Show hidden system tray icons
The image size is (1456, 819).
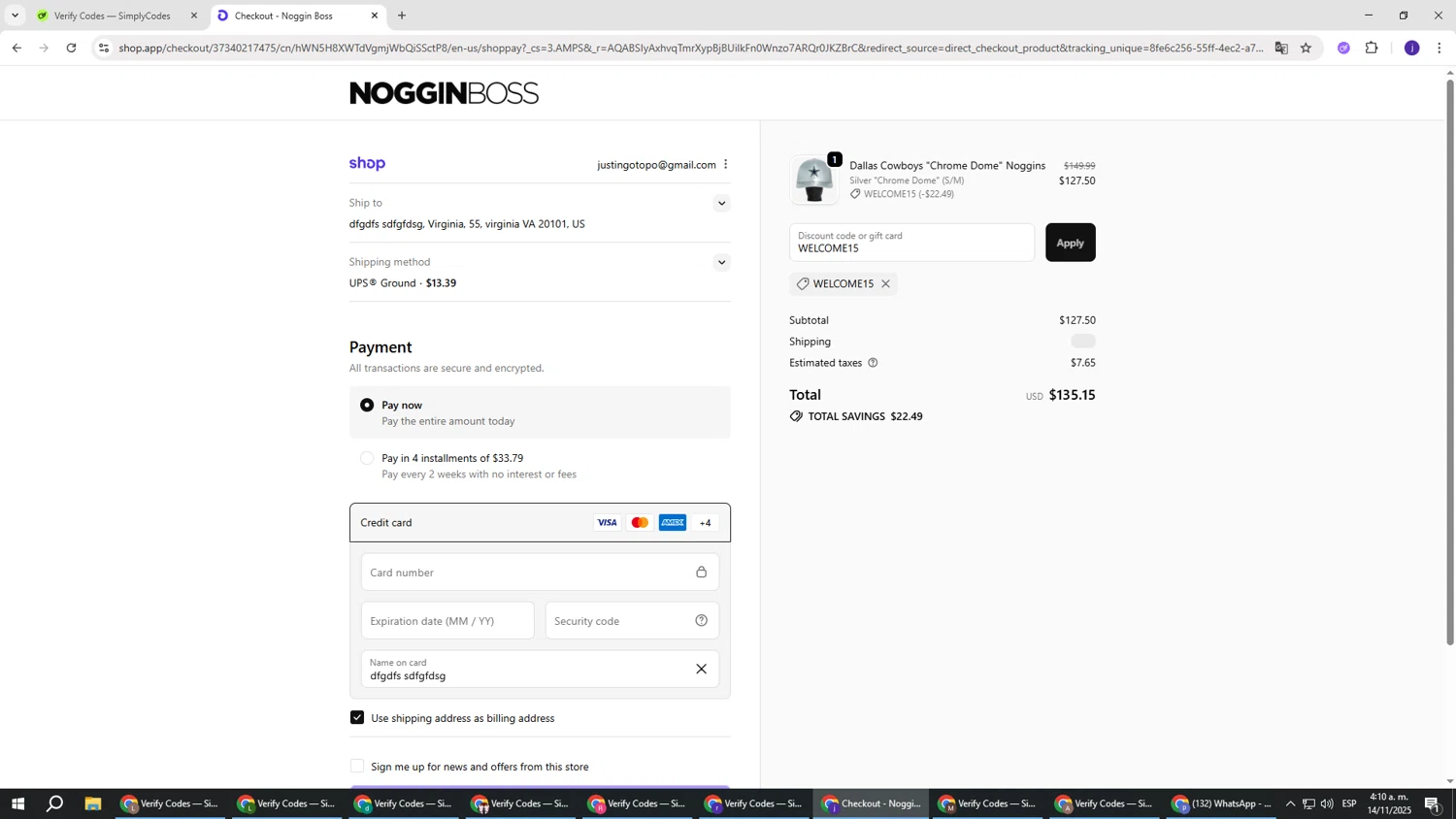pyautogui.click(x=1290, y=803)
